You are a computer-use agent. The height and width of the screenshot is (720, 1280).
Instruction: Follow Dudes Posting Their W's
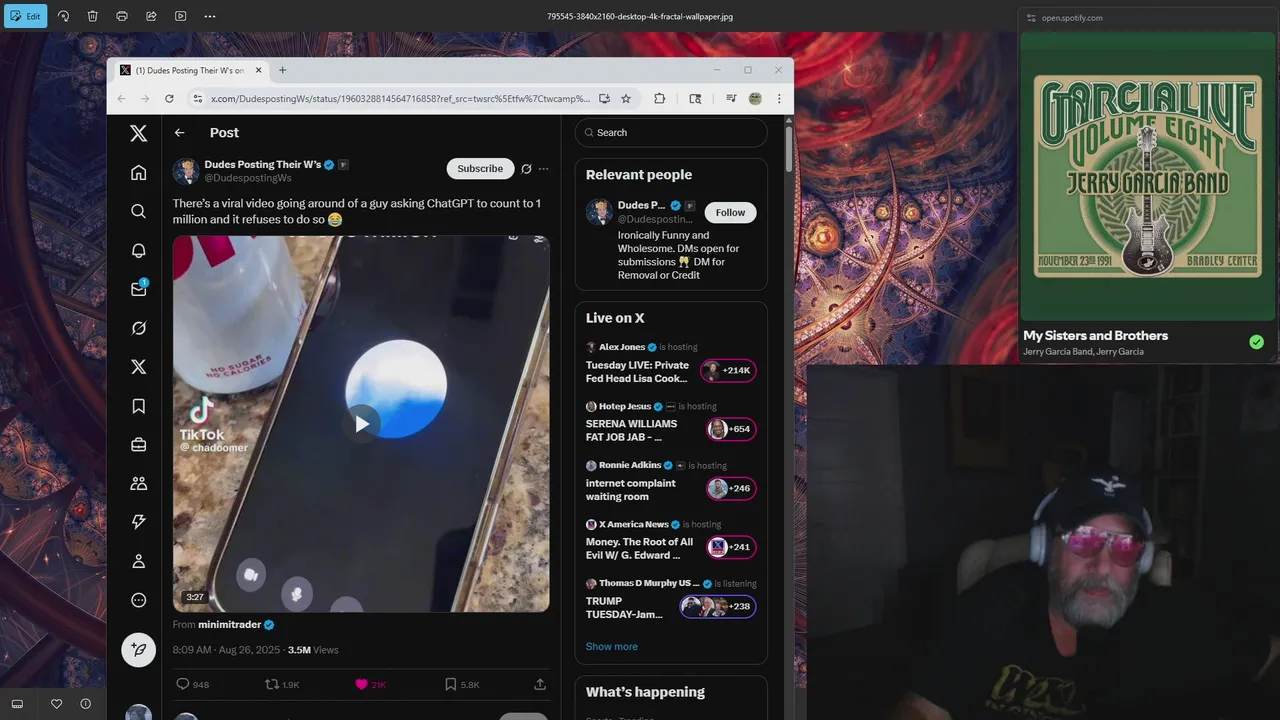point(730,212)
